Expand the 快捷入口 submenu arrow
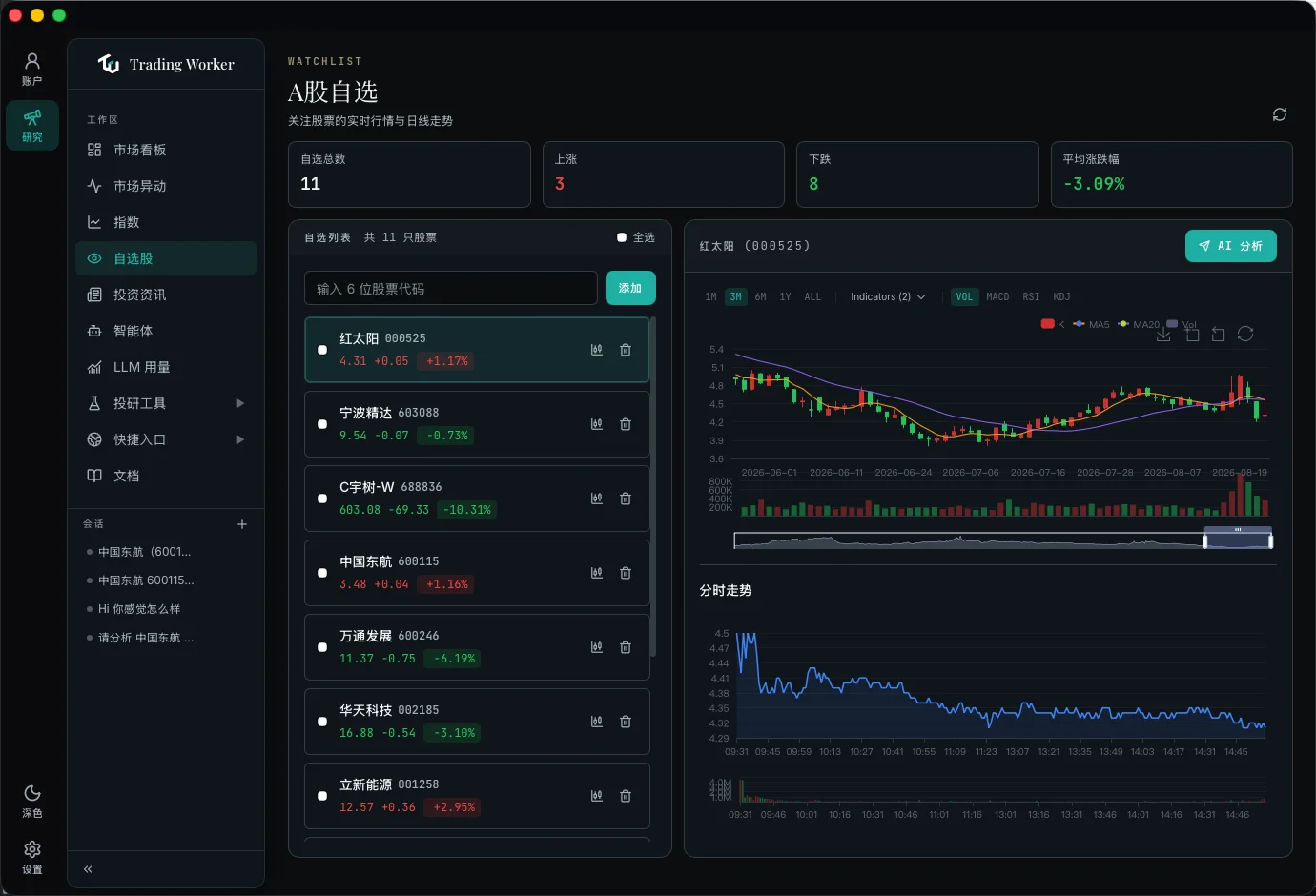Screen dimensions: 1316x896 point(240,439)
